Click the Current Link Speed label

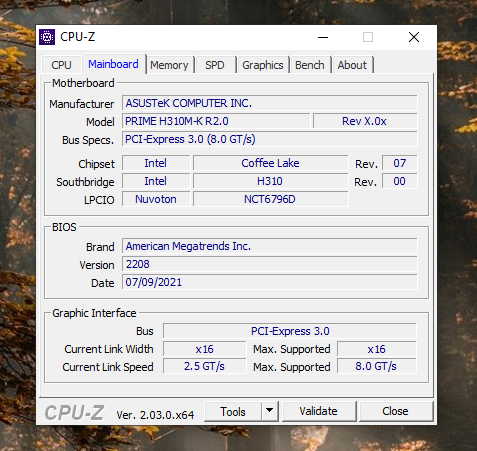point(108,367)
